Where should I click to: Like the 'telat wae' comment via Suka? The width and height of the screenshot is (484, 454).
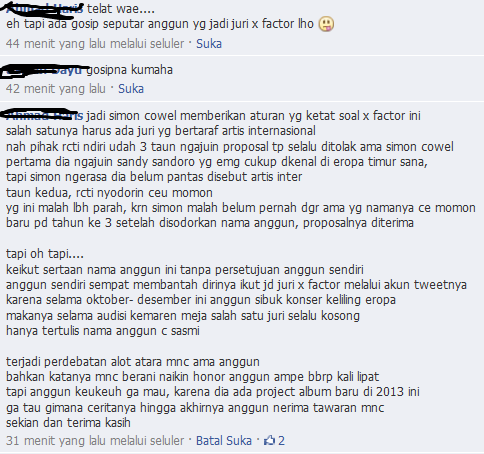tap(209, 44)
